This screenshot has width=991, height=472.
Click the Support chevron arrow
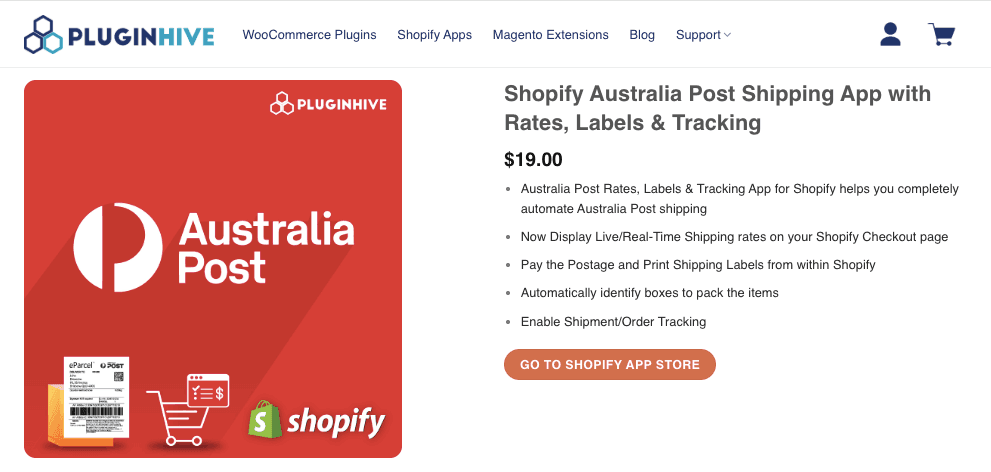tap(728, 35)
